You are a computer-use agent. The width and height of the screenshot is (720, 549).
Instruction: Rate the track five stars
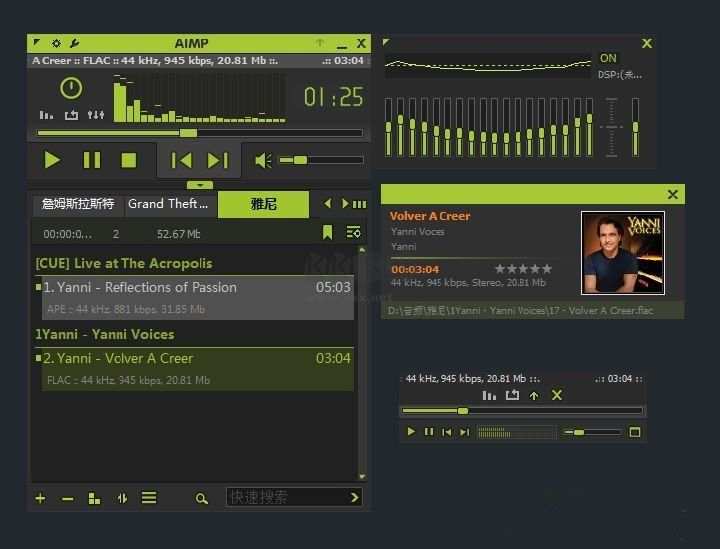point(547,269)
